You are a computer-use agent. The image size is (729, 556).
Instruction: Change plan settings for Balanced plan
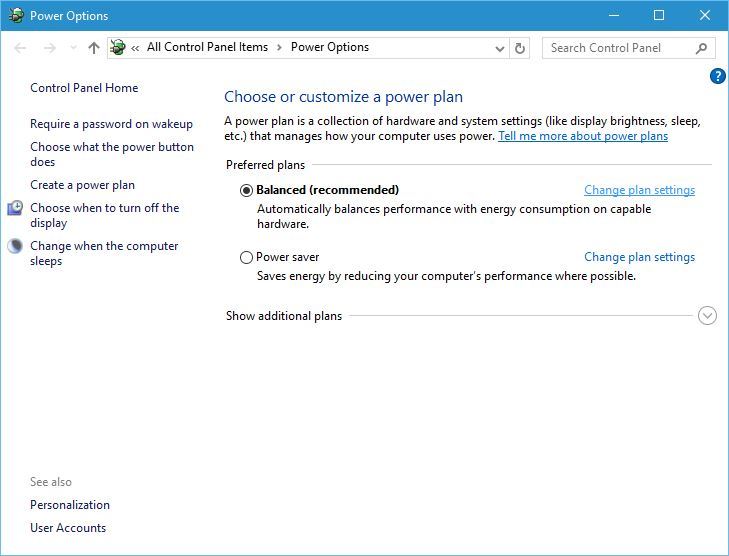pyautogui.click(x=639, y=190)
